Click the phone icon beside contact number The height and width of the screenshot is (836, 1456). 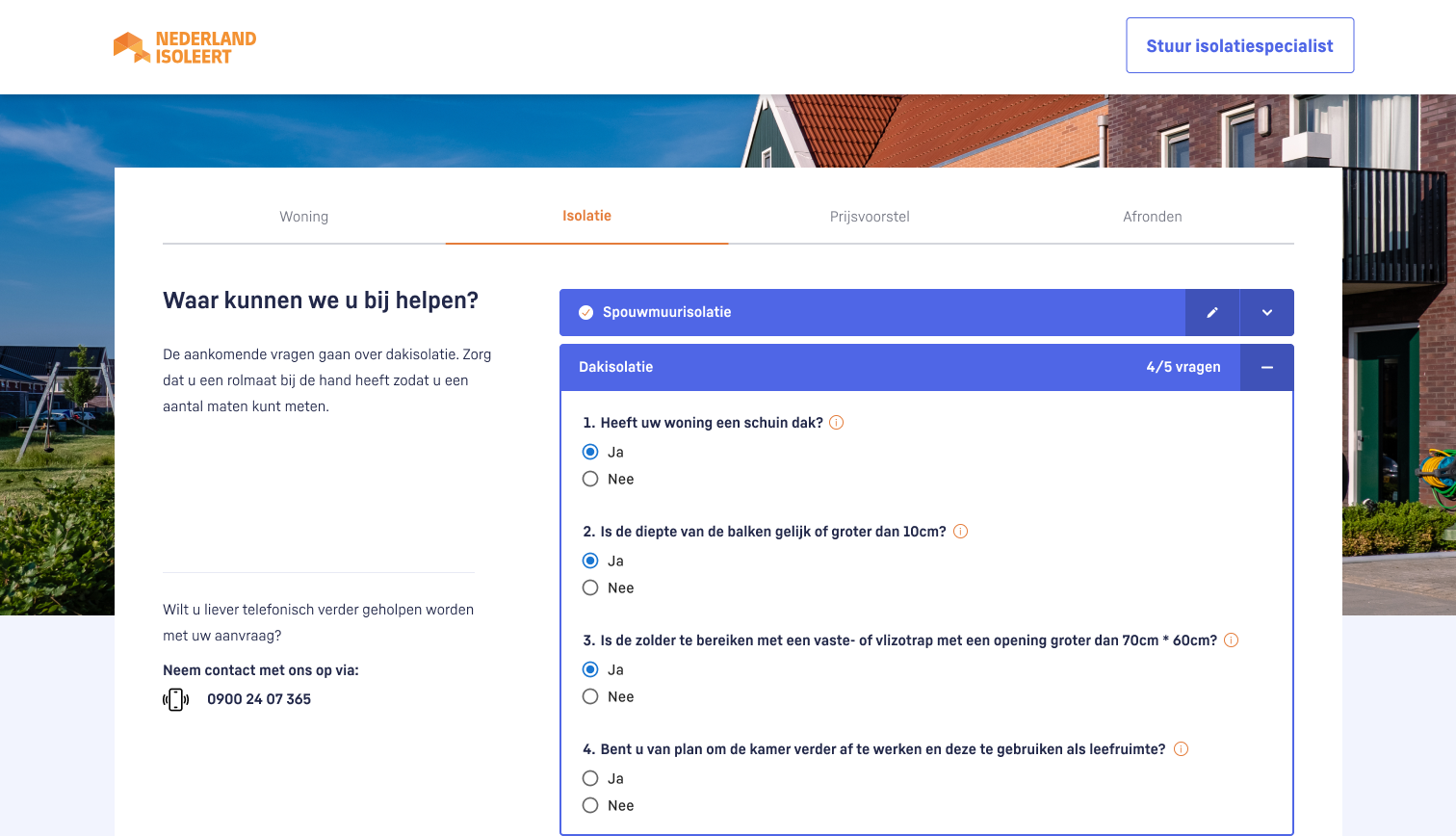pyautogui.click(x=175, y=699)
